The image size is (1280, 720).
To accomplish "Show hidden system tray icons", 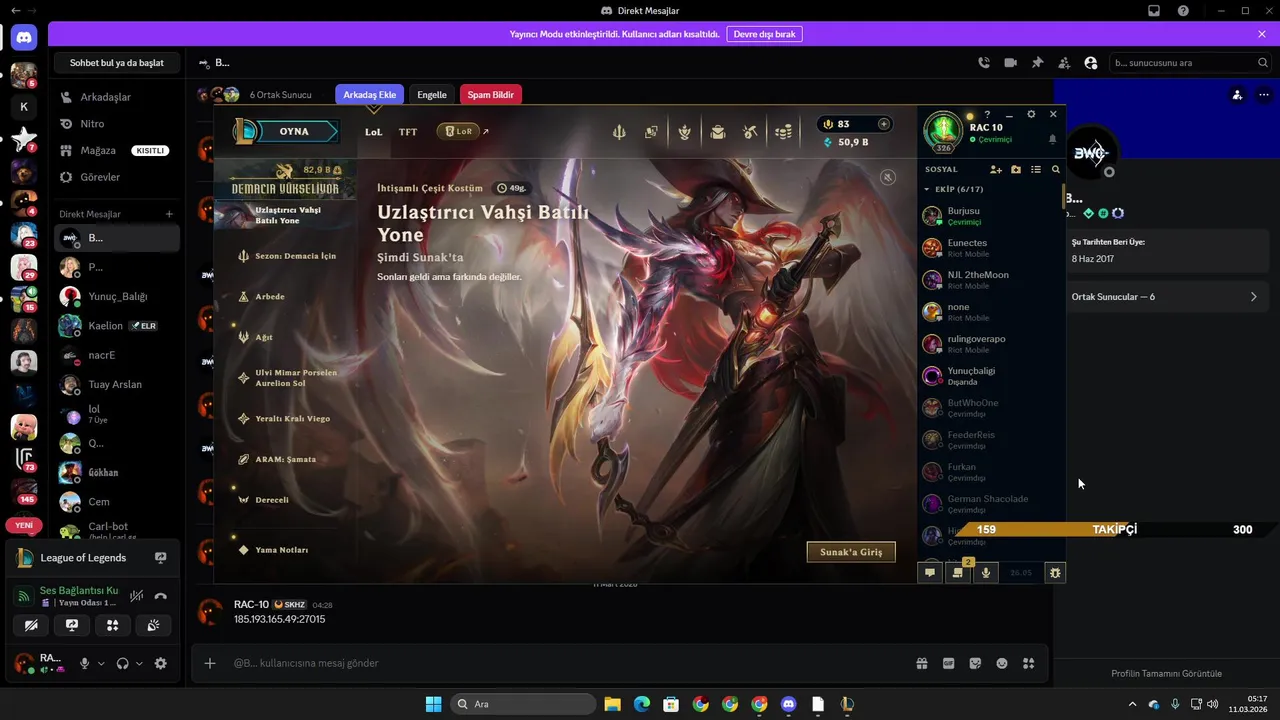I will [x=1132, y=704].
